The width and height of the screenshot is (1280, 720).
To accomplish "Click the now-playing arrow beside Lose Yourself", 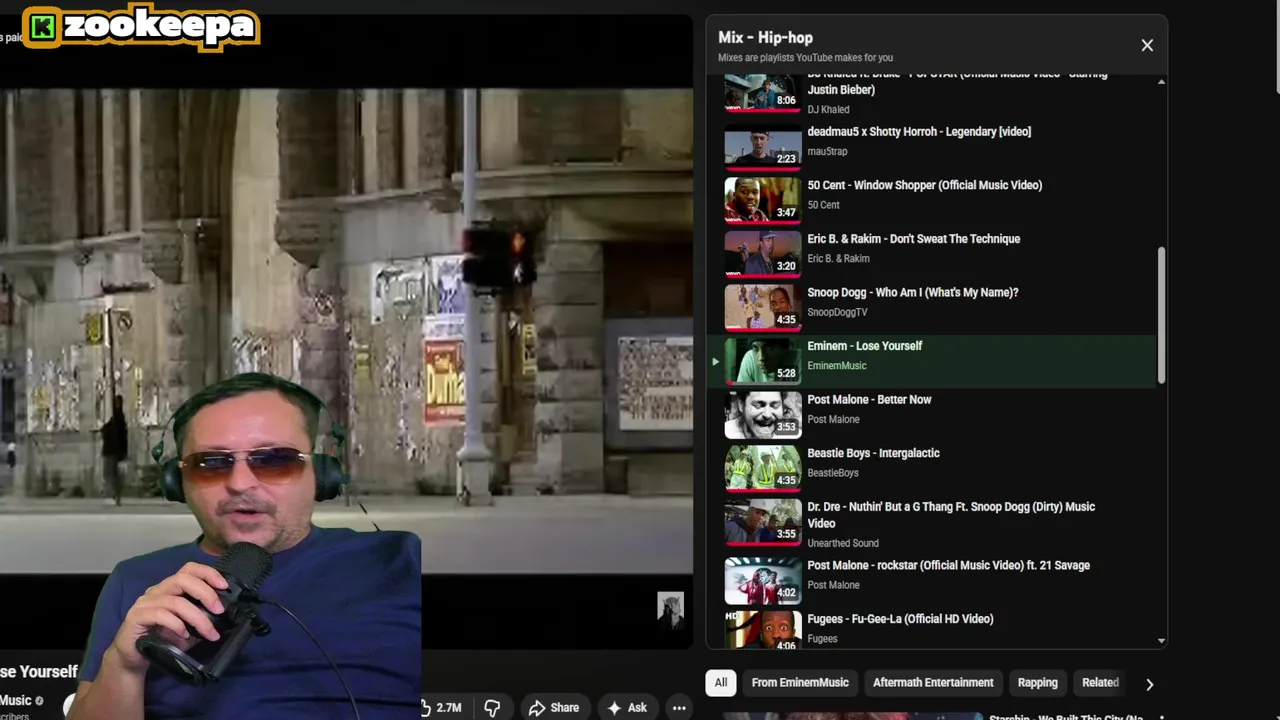I will (715, 361).
